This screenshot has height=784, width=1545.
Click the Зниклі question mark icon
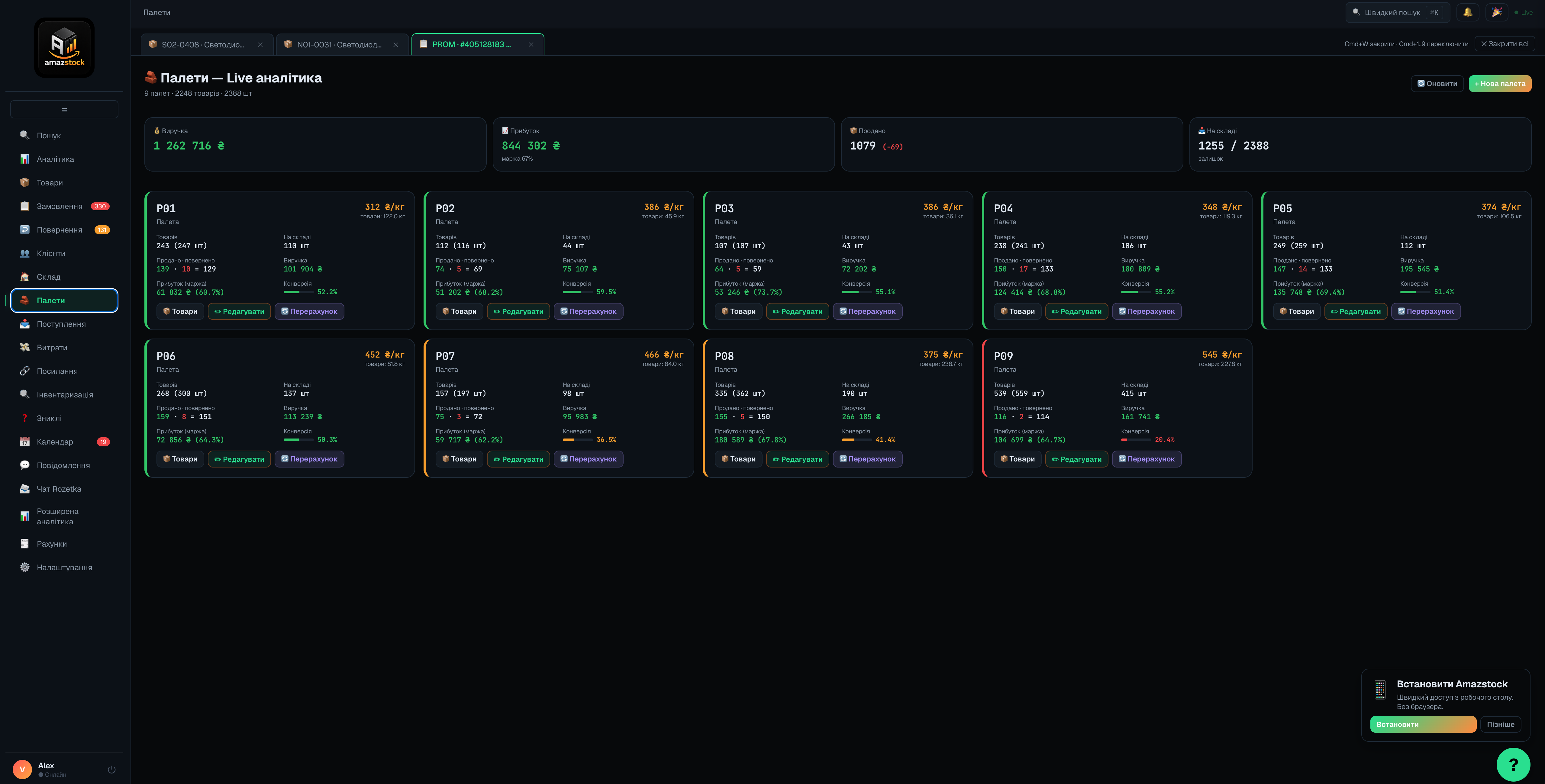24,418
